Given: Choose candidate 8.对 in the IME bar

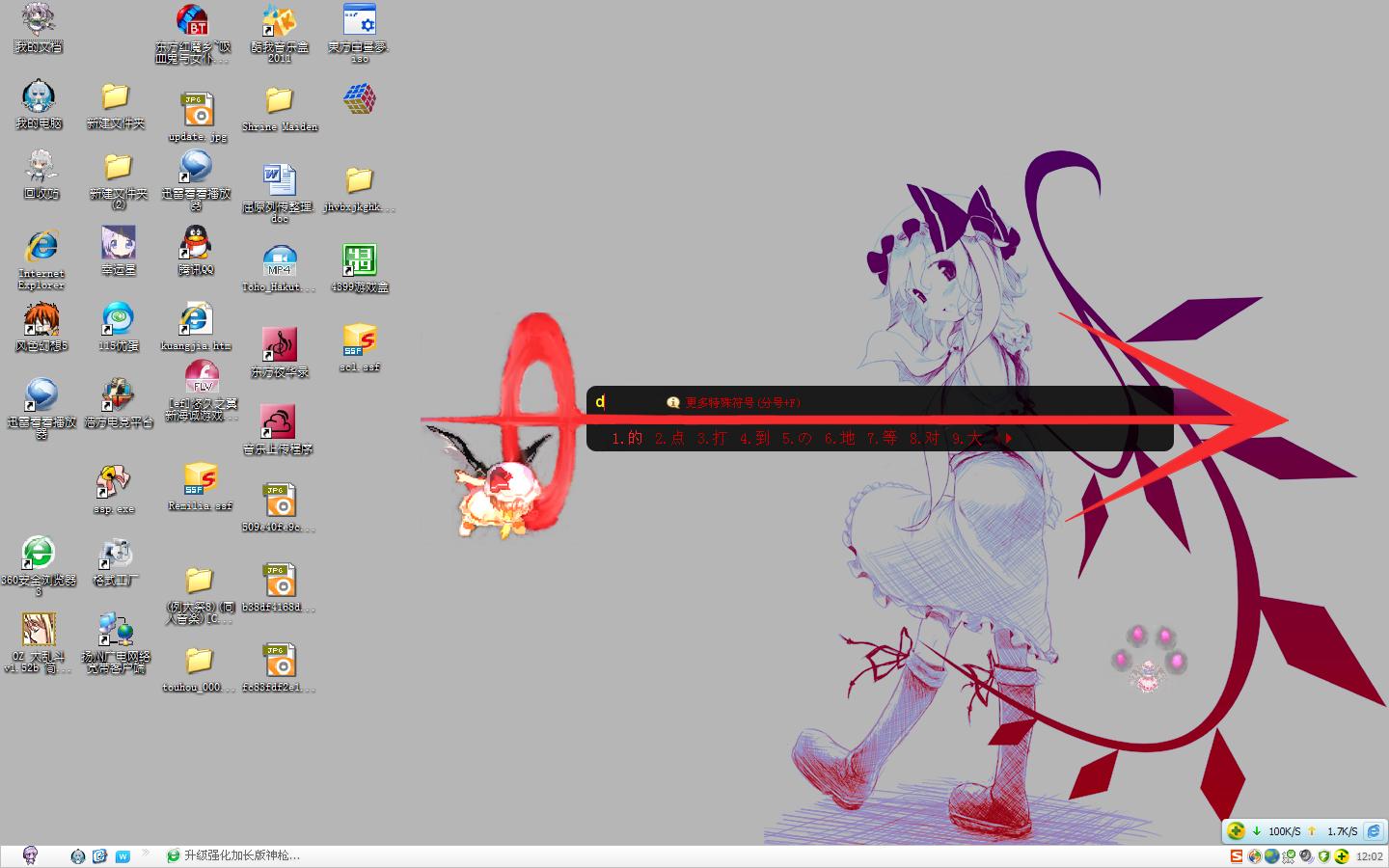Looking at the screenshot, I should (x=924, y=438).
